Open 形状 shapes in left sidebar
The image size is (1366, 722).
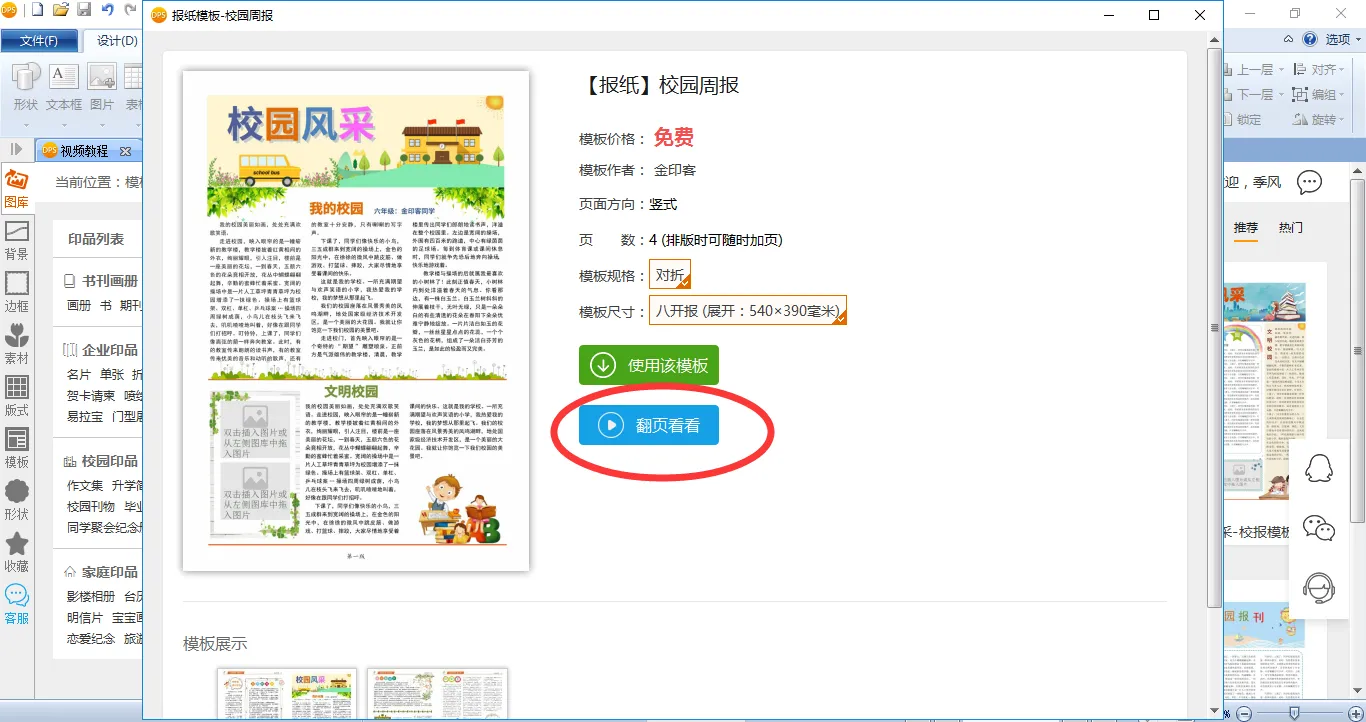[x=16, y=501]
